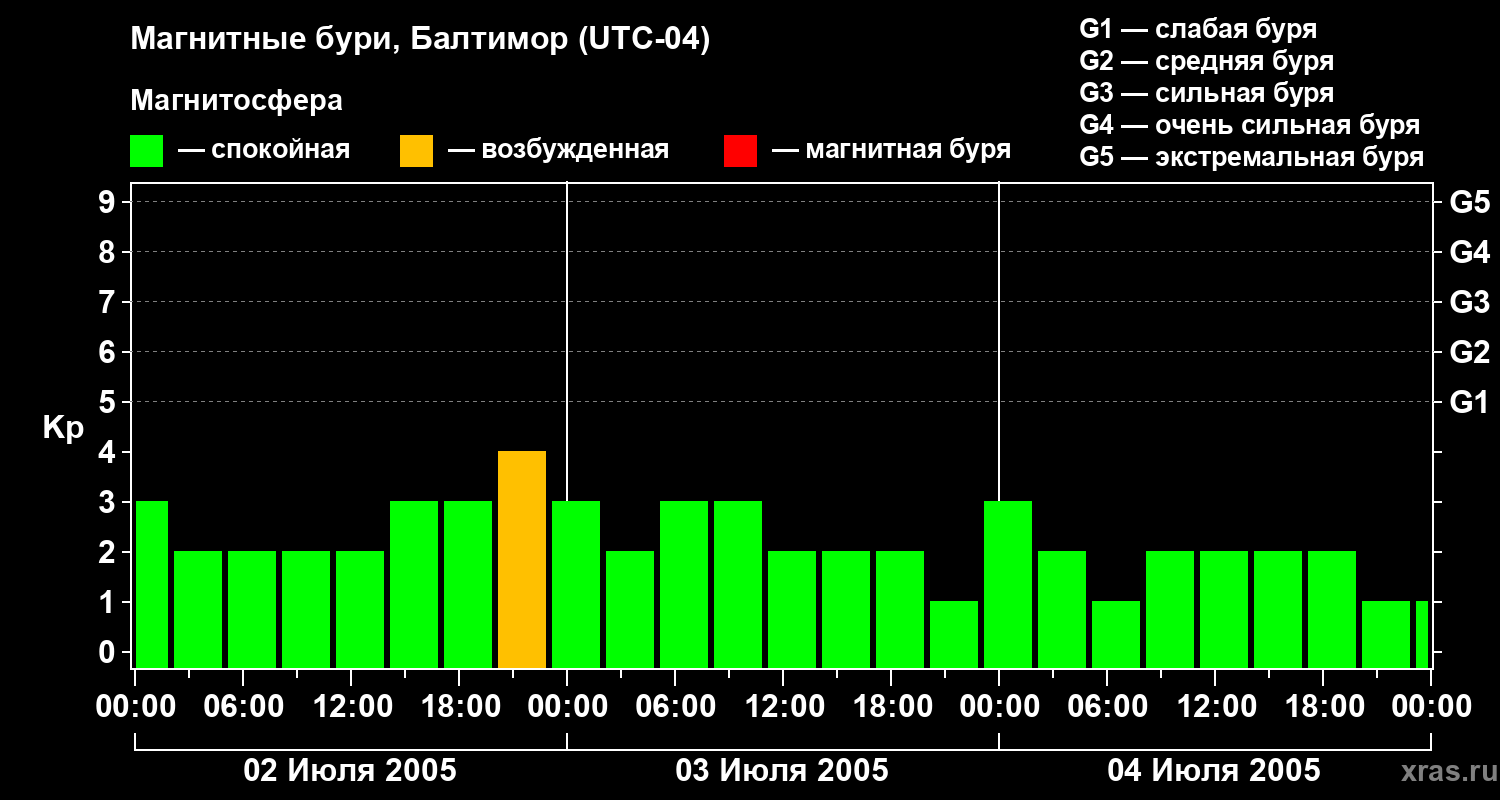This screenshot has width=1500, height=800.
Task: Click 'G4 — очень сильная буря' legend line
Action: pyautogui.click(x=1250, y=125)
